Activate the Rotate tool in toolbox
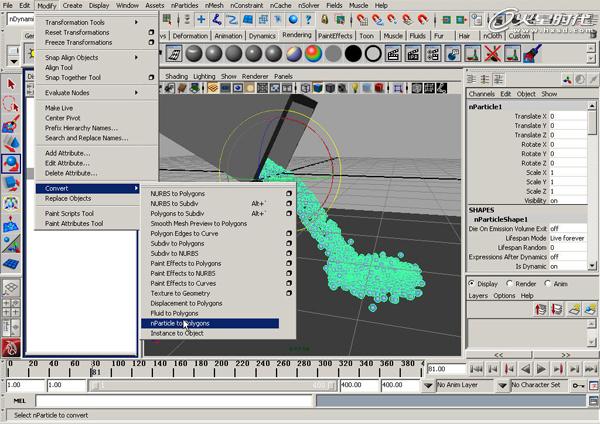 [11, 163]
